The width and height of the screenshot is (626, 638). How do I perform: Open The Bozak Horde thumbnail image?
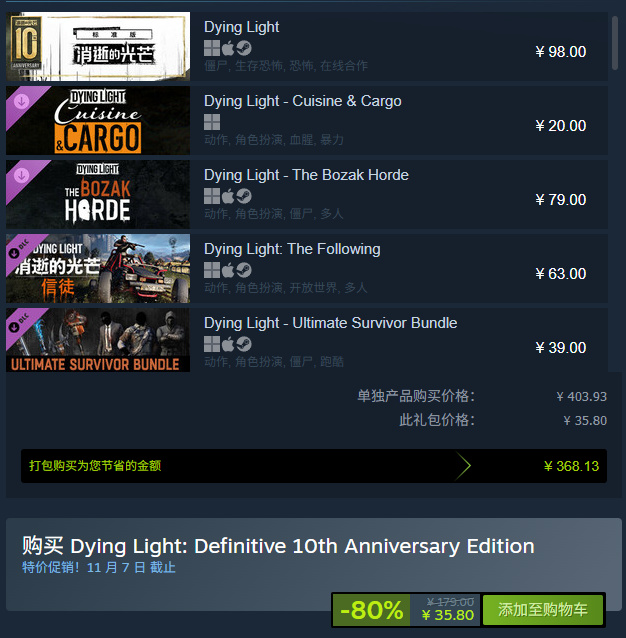tap(98, 194)
